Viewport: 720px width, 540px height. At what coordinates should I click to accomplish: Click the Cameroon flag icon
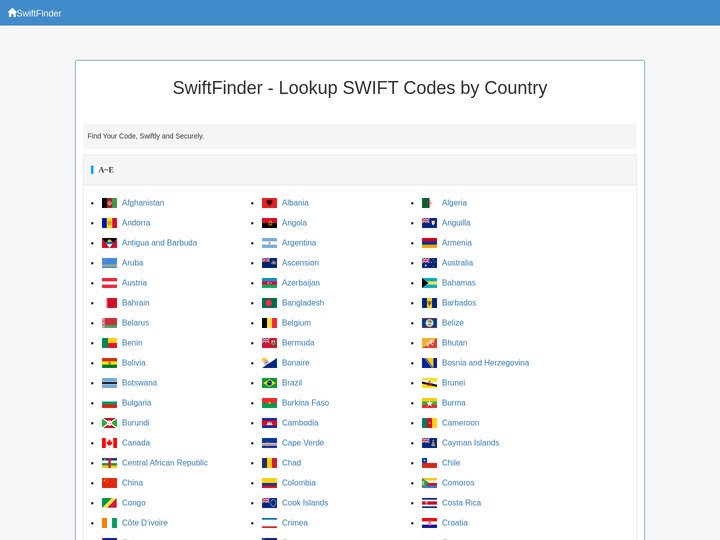coord(429,423)
